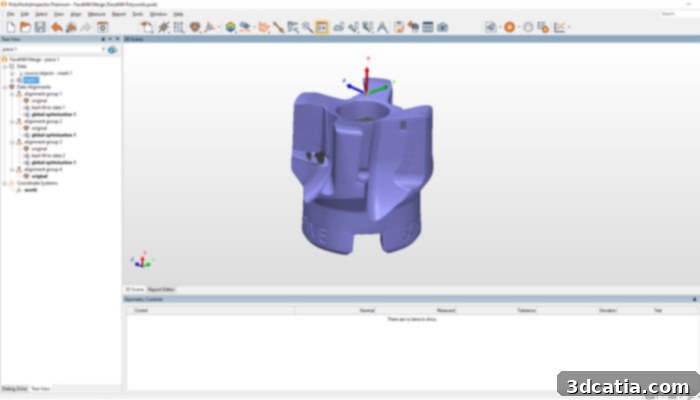Click the chart graph toolbar icon
The image size is (700, 400).
pos(559,27)
